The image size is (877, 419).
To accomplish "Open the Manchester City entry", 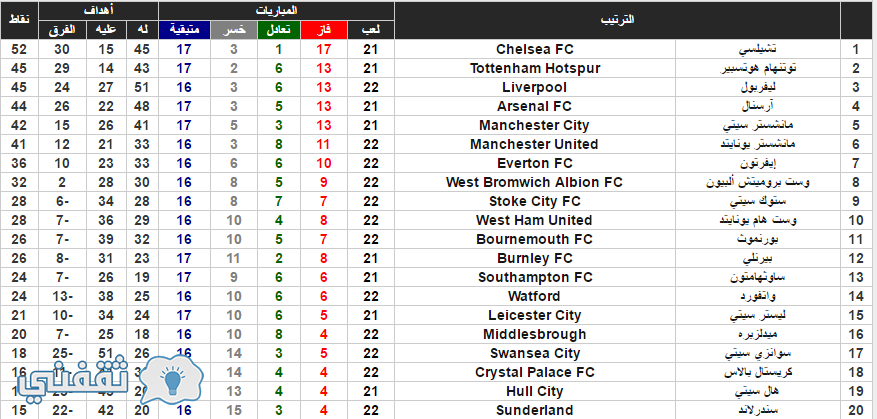I will tap(535, 125).
